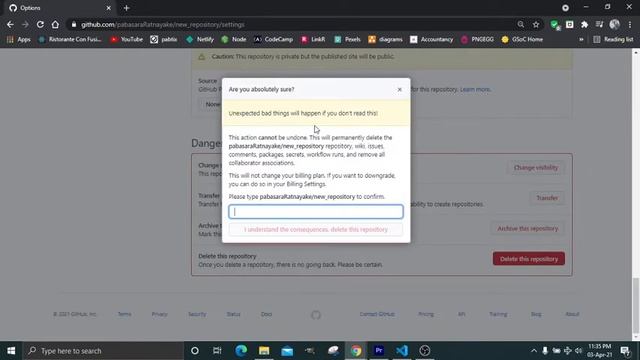
Task: Open the OBS Studio taskbar icon
Action: [424, 351]
